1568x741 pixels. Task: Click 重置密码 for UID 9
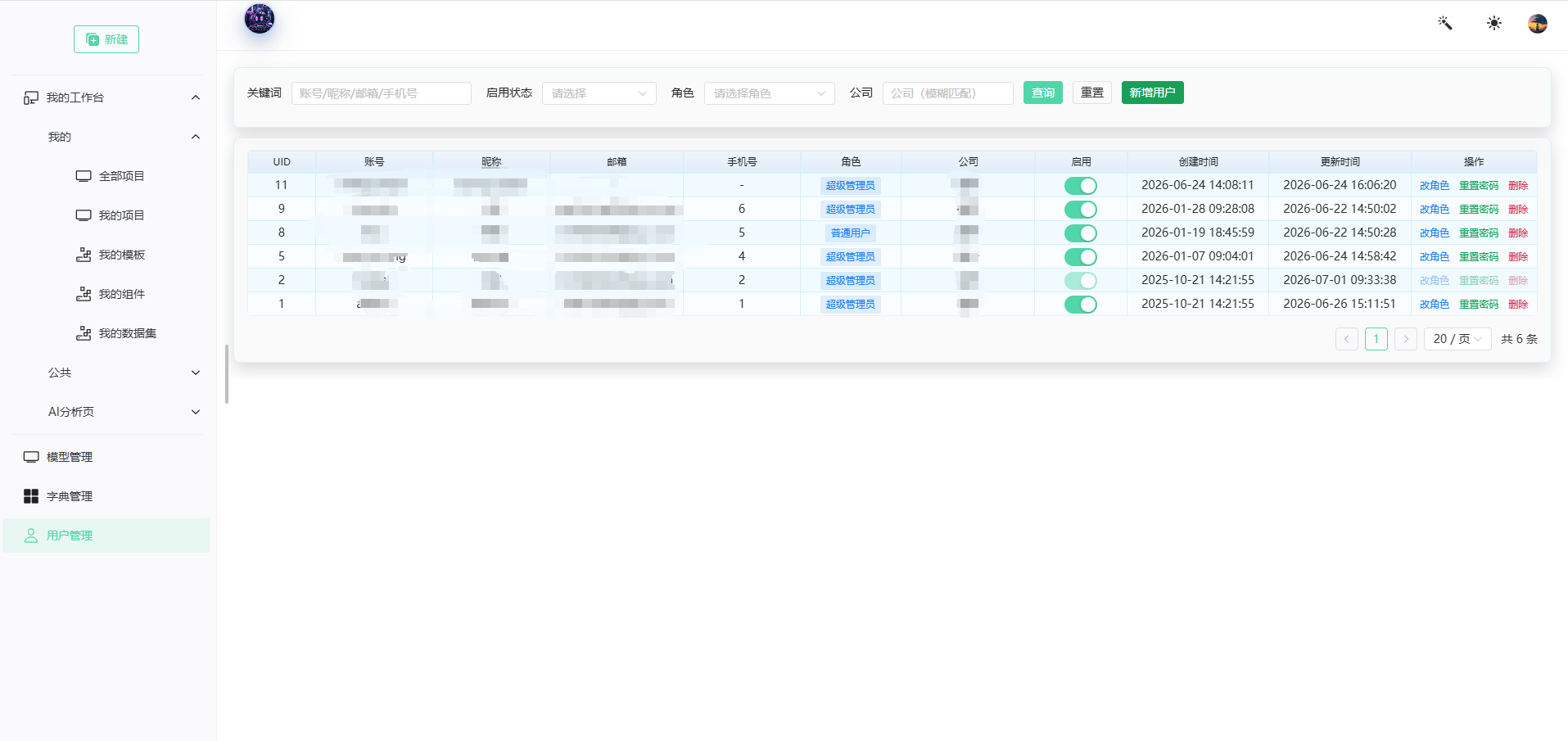tap(1479, 210)
